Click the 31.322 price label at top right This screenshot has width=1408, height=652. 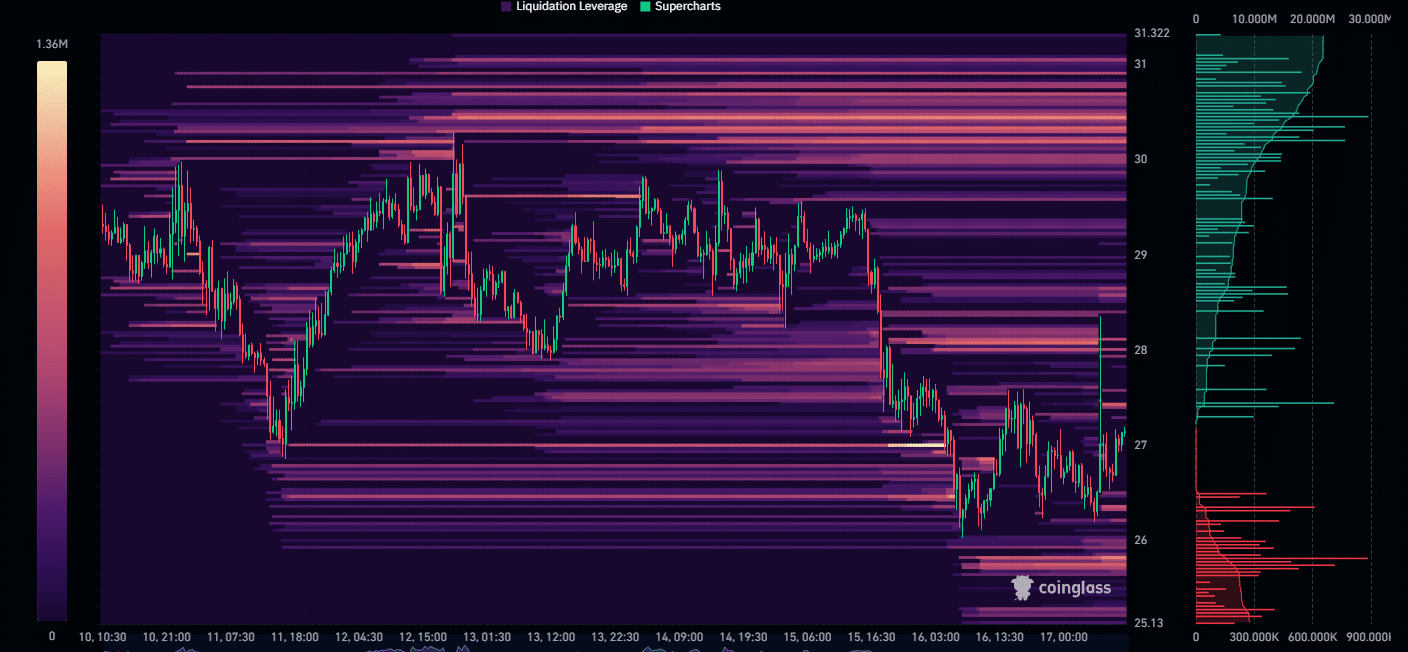1152,32
